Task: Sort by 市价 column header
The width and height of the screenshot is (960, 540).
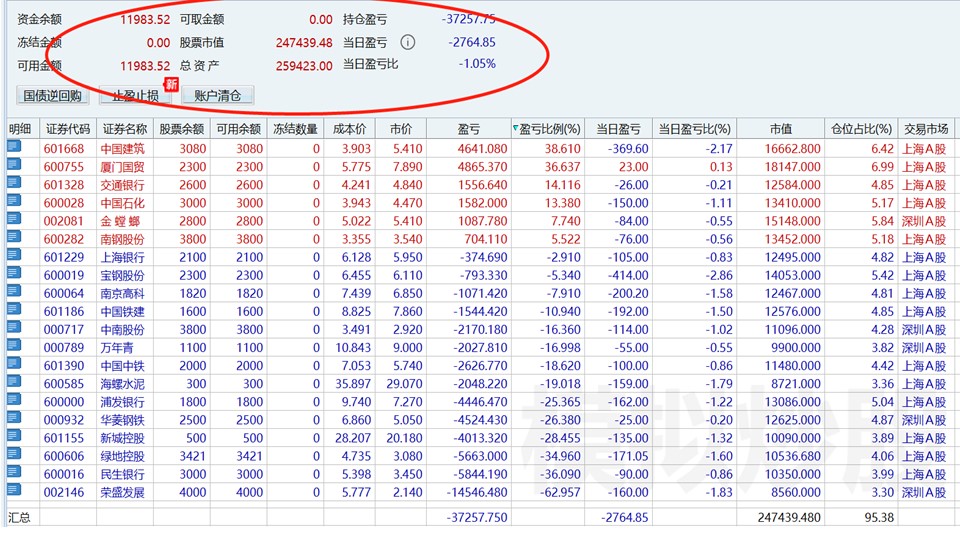Action: point(401,129)
